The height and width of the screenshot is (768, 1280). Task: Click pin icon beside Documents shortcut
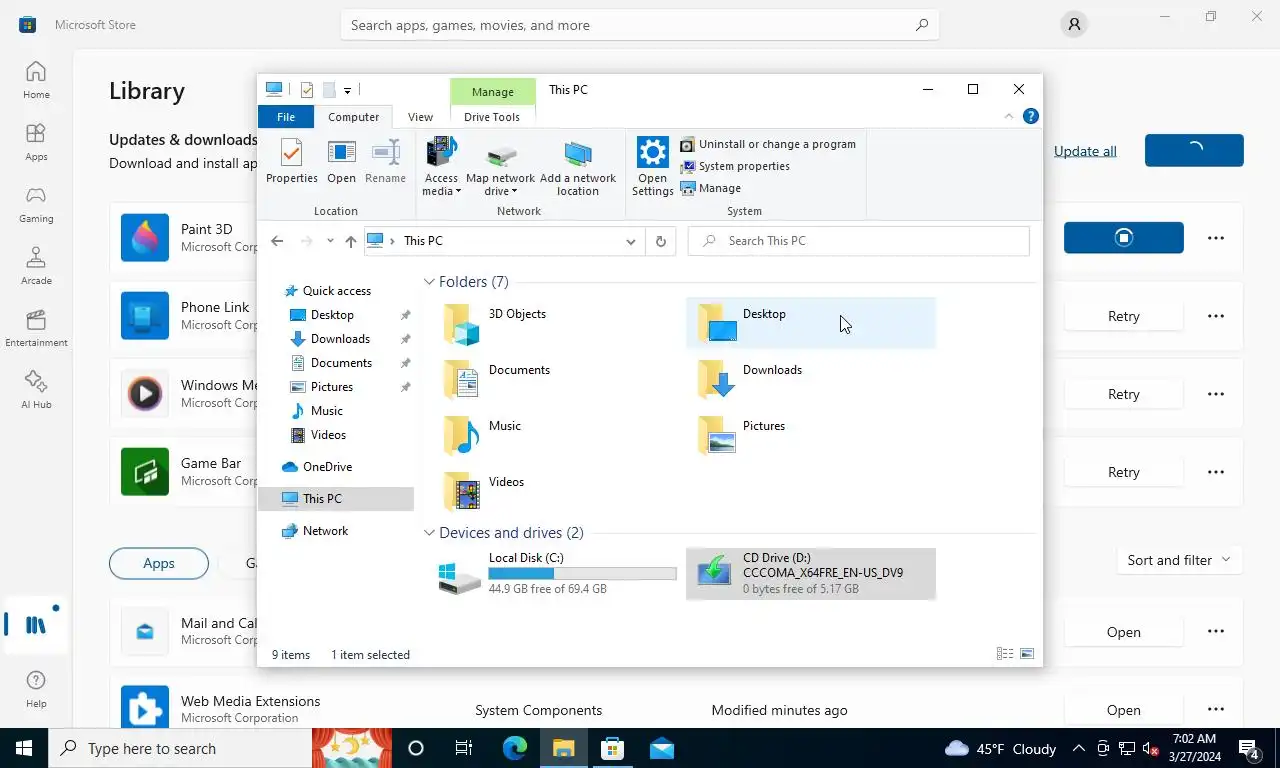tap(405, 363)
